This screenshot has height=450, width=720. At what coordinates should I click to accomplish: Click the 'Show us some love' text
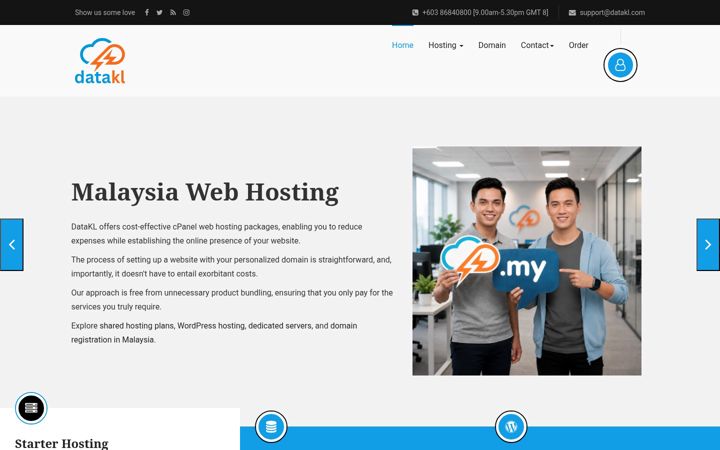pyautogui.click(x=105, y=12)
